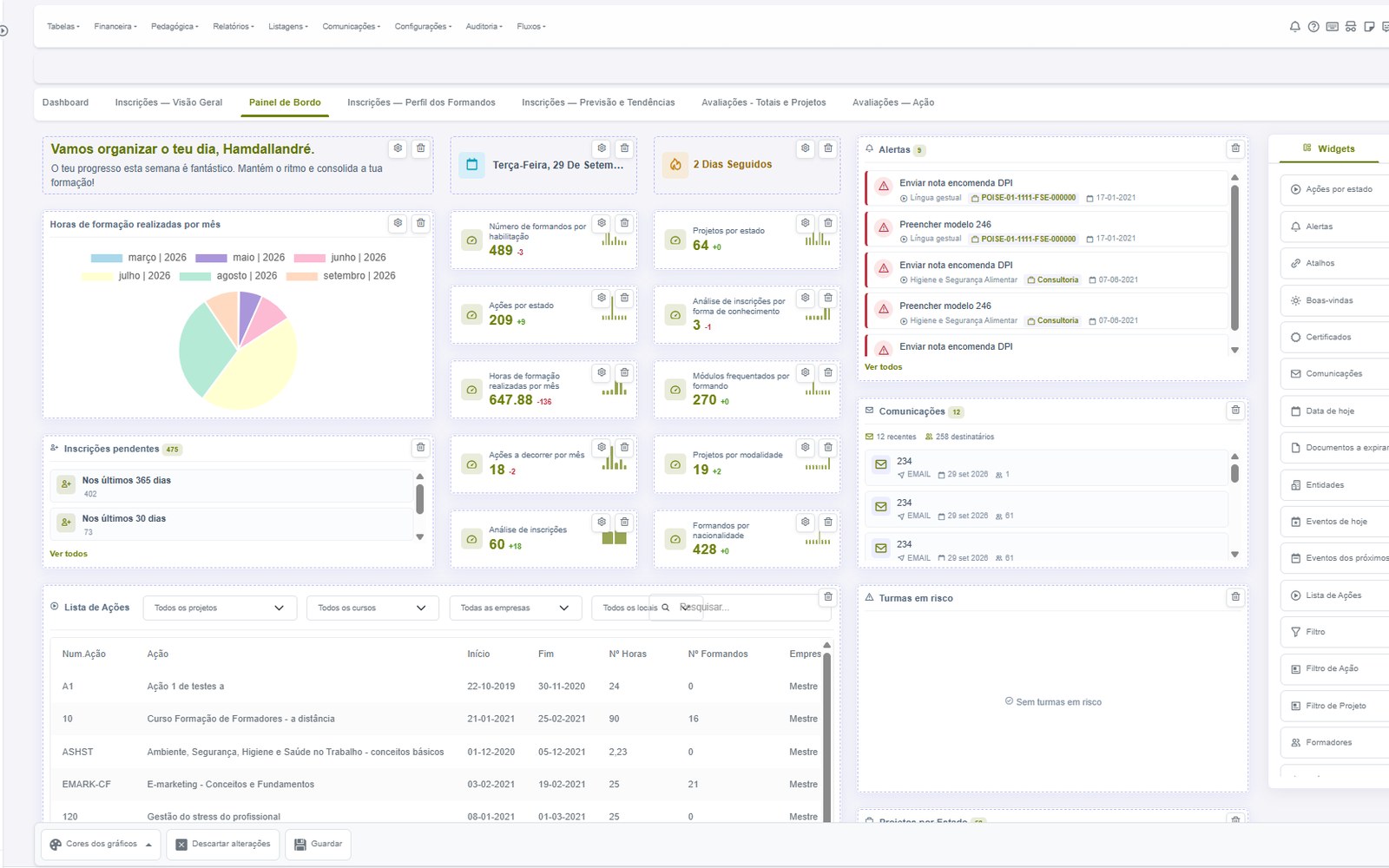Click Descartar alterações button
Viewport: 1389px width, 868px height.
[x=223, y=845]
